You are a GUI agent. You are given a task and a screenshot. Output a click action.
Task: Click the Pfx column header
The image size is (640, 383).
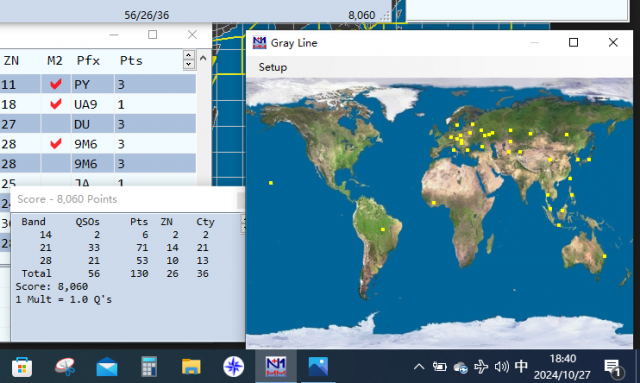88,61
